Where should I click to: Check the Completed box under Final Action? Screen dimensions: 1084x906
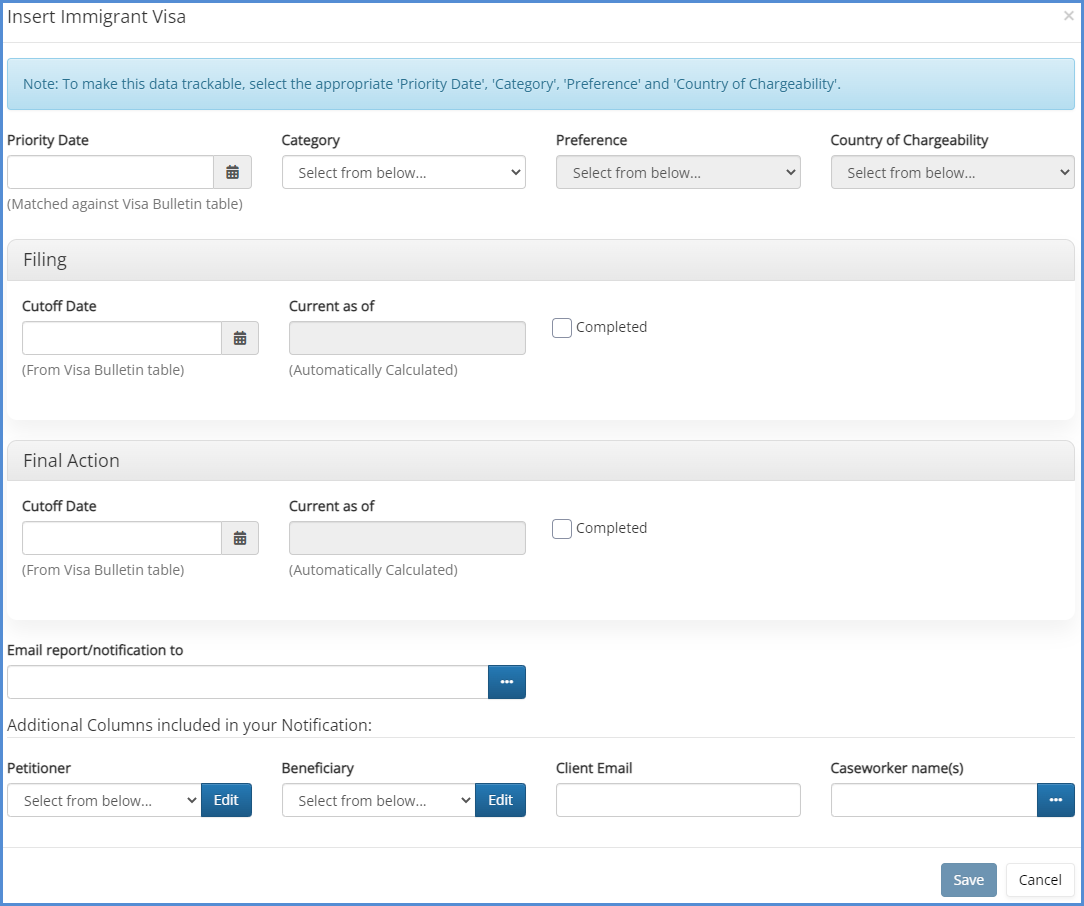[562, 529]
